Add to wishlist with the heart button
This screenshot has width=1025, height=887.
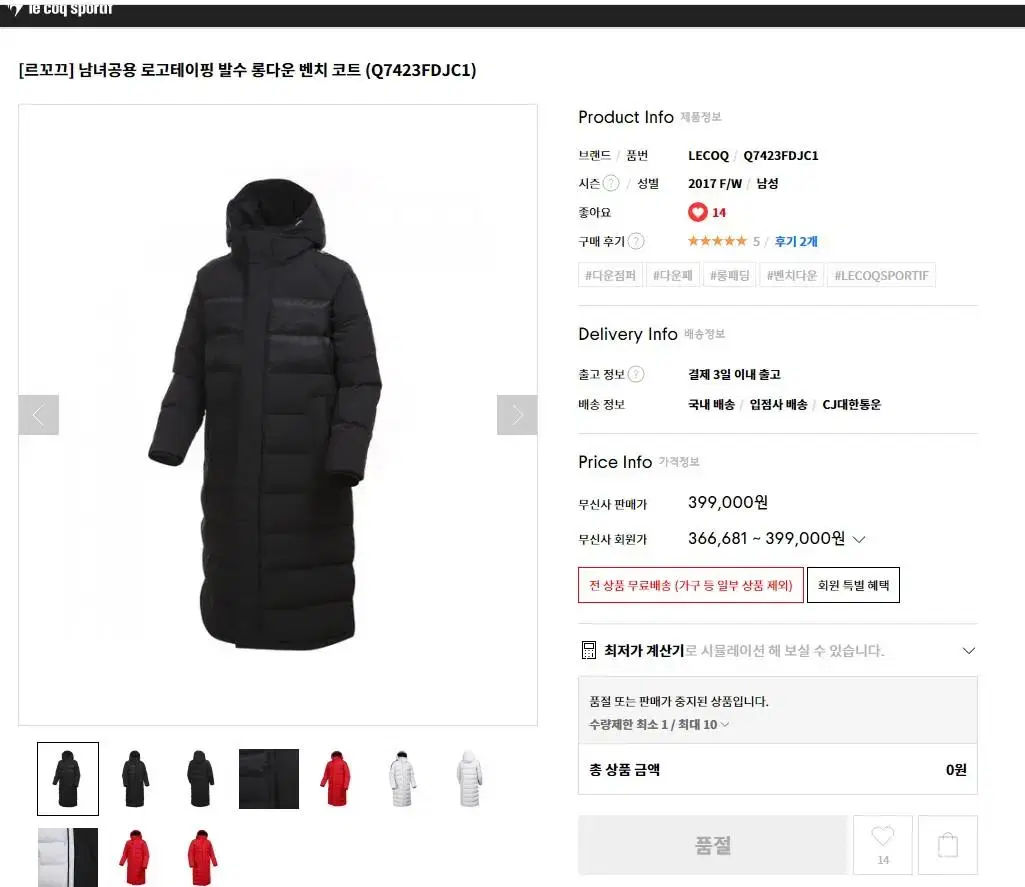pos(882,845)
